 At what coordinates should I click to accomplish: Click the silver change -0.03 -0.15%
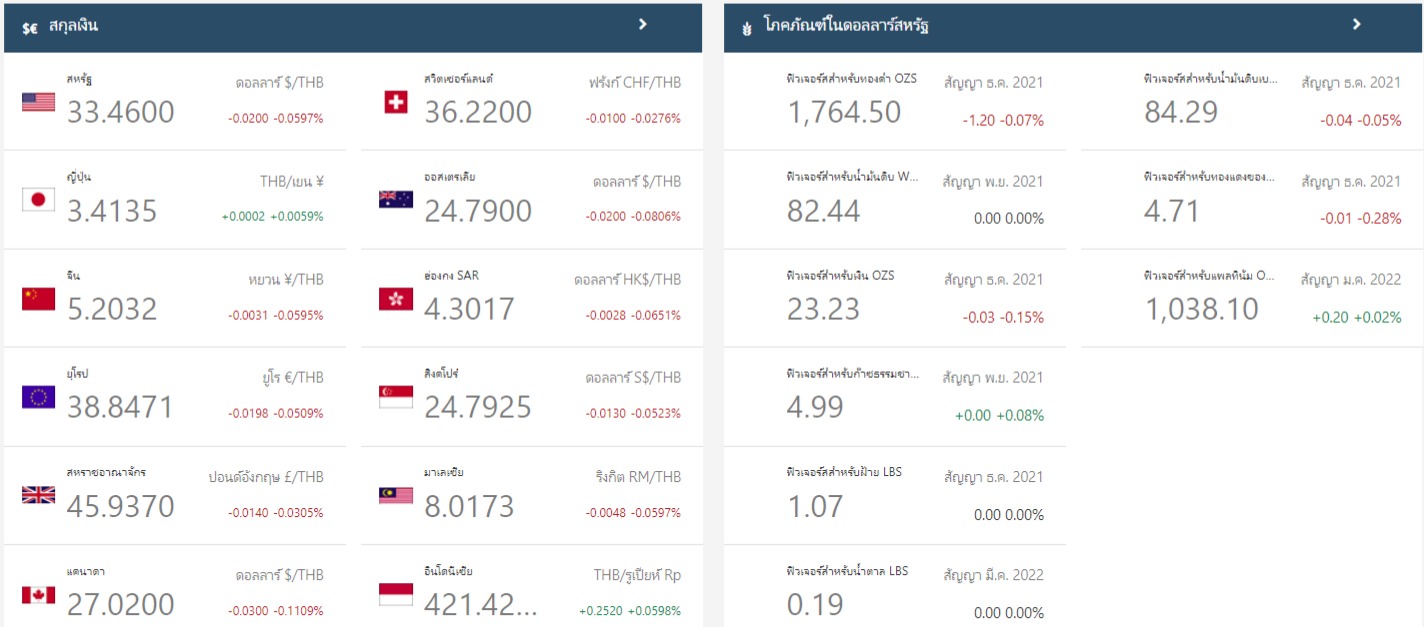[1003, 317]
